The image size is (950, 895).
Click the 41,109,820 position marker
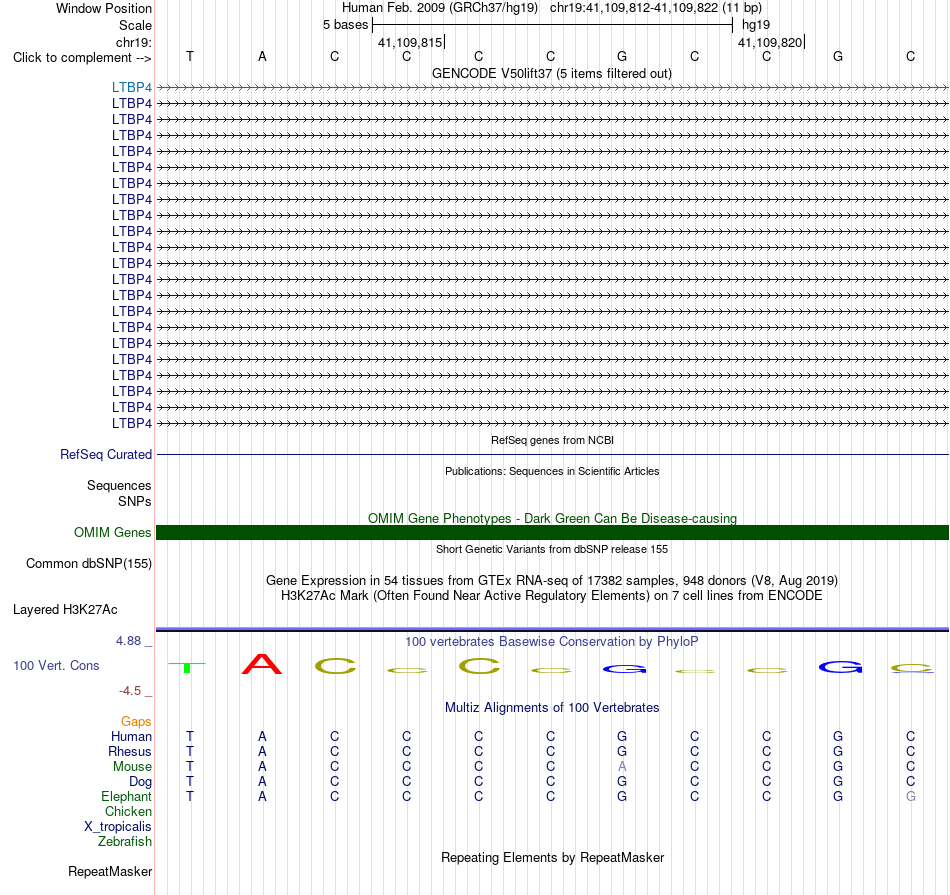(x=770, y=42)
